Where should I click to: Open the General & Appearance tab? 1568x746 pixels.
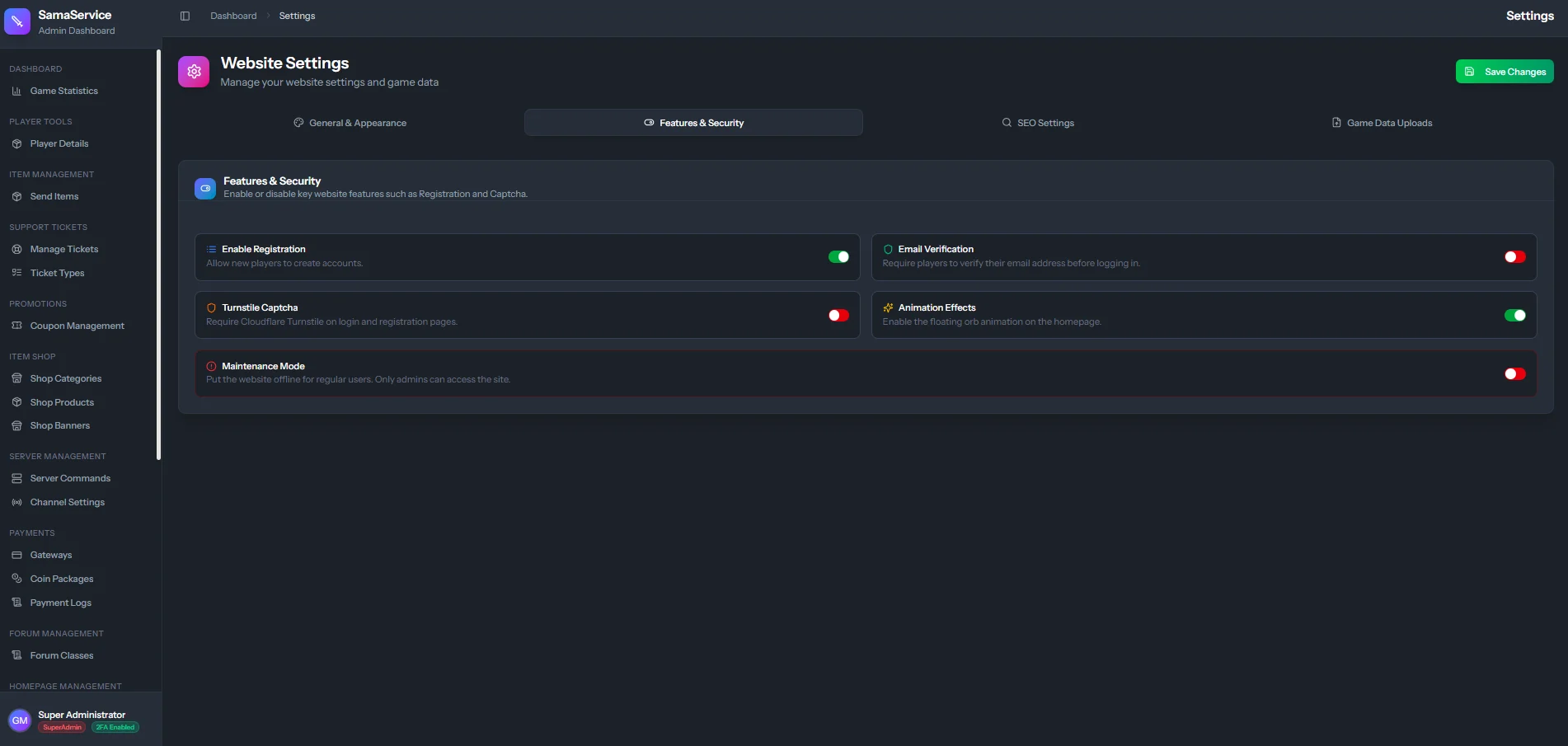pyautogui.click(x=350, y=123)
